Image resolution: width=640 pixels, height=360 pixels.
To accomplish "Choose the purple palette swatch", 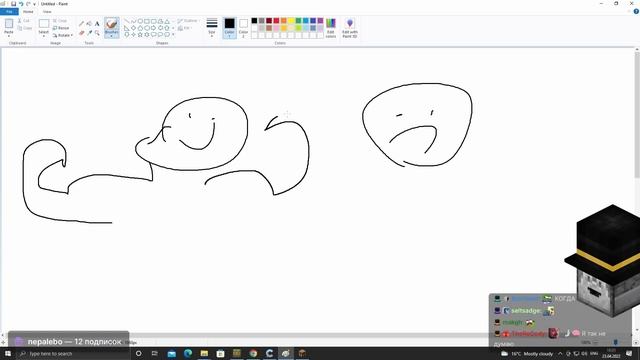I will [320, 20].
